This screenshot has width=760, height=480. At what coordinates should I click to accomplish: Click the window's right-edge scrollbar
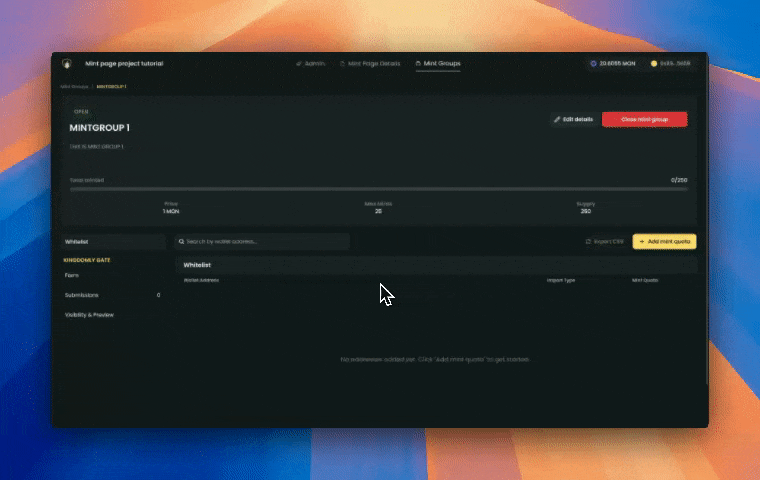tap(707, 240)
